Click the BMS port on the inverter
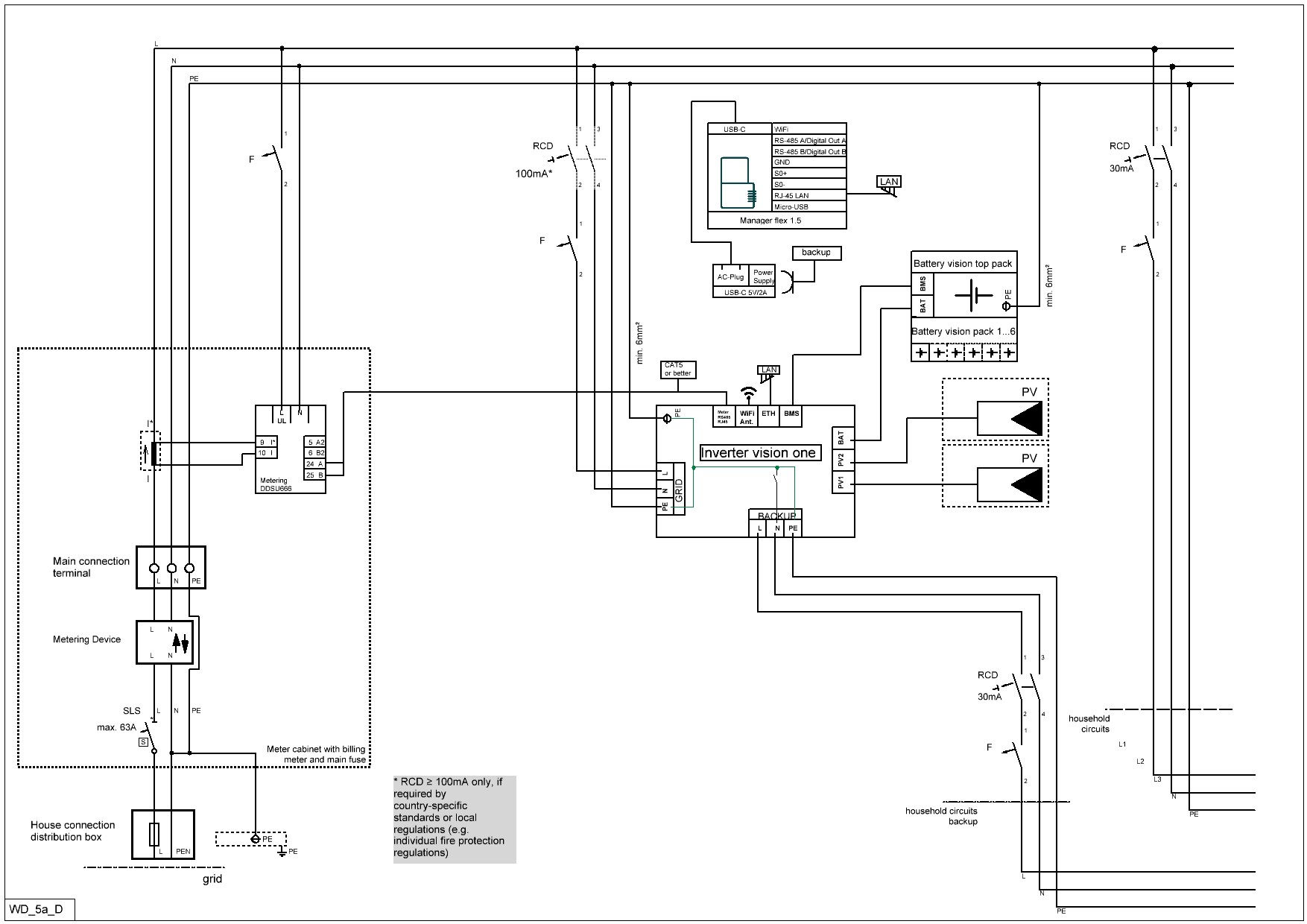The width and height of the screenshot is (1307, 924). pyautogui.click(x=791, y=414)
